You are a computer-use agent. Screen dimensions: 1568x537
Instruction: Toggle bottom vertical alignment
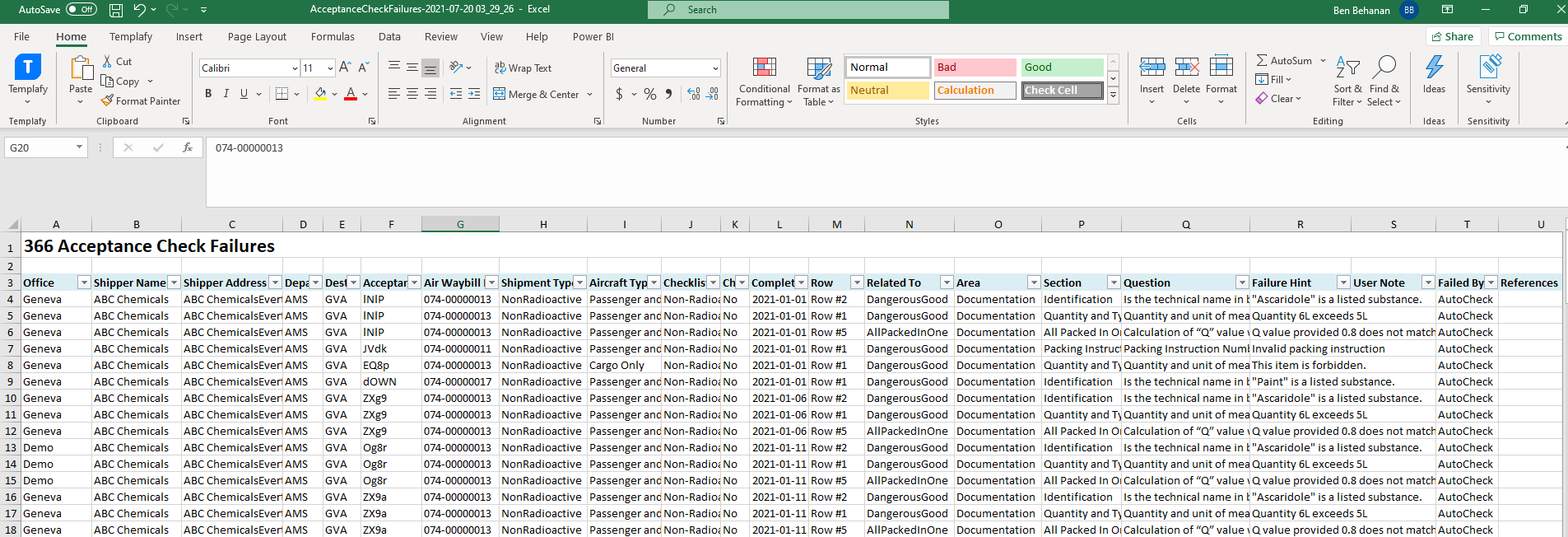tap(430, 68)
